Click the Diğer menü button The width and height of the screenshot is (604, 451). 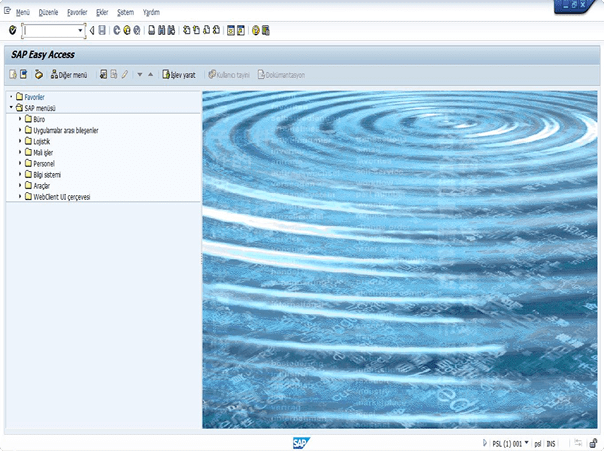(x=69, y=75)
